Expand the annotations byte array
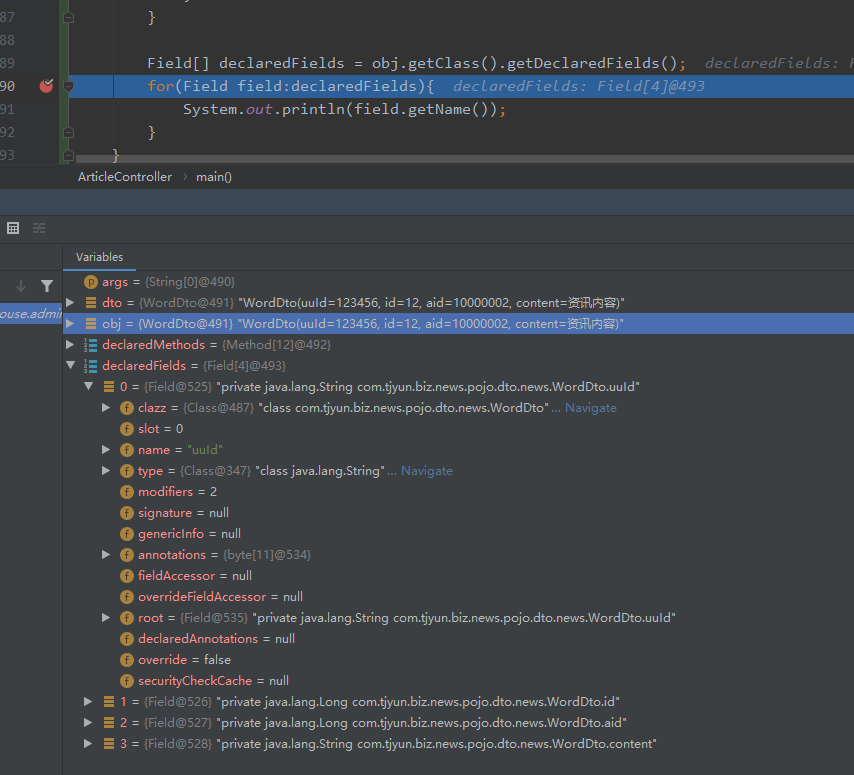The image size is (854, 775). (x=107, y=554)
